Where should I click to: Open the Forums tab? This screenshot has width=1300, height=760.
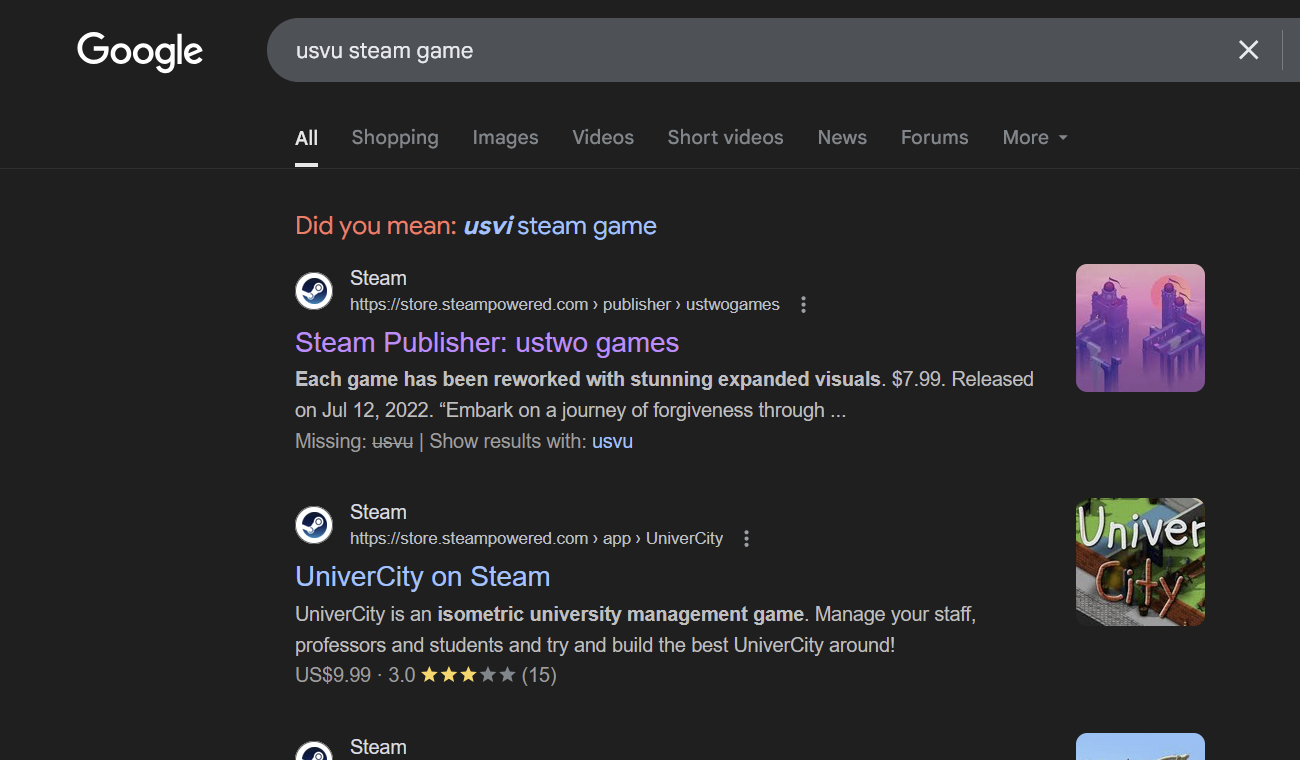coord(934,138)
